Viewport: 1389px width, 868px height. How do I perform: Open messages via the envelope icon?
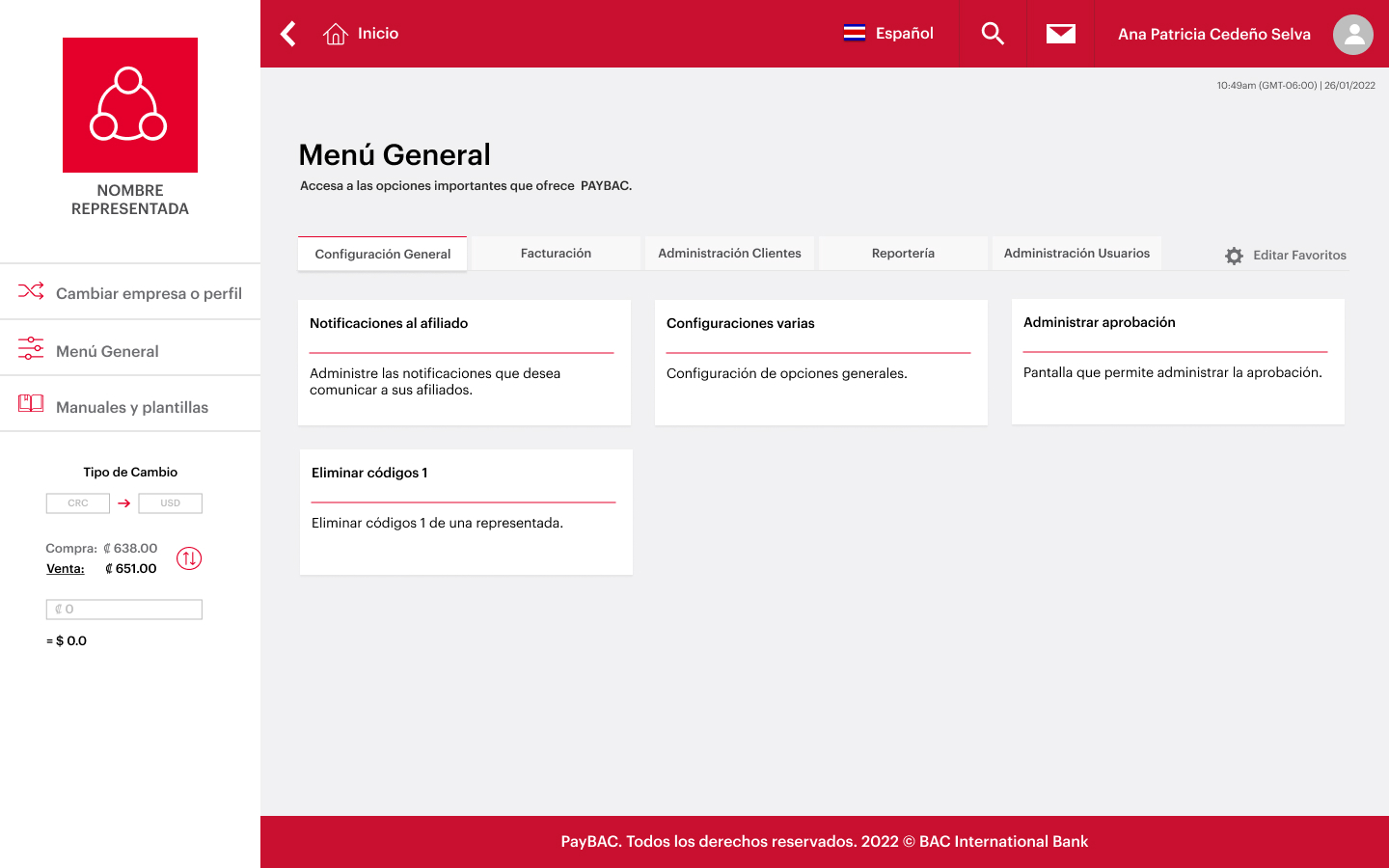1060,33
